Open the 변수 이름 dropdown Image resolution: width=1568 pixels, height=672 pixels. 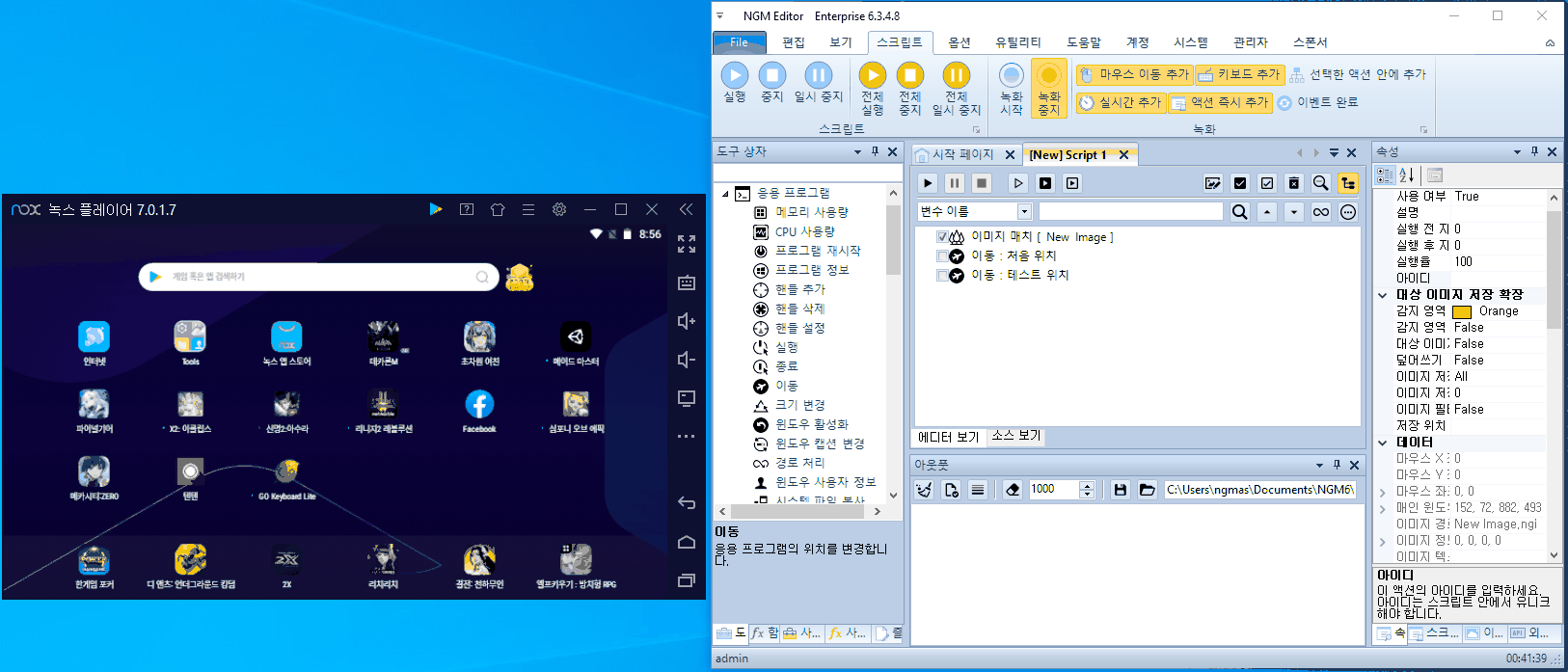[1025, 212]
